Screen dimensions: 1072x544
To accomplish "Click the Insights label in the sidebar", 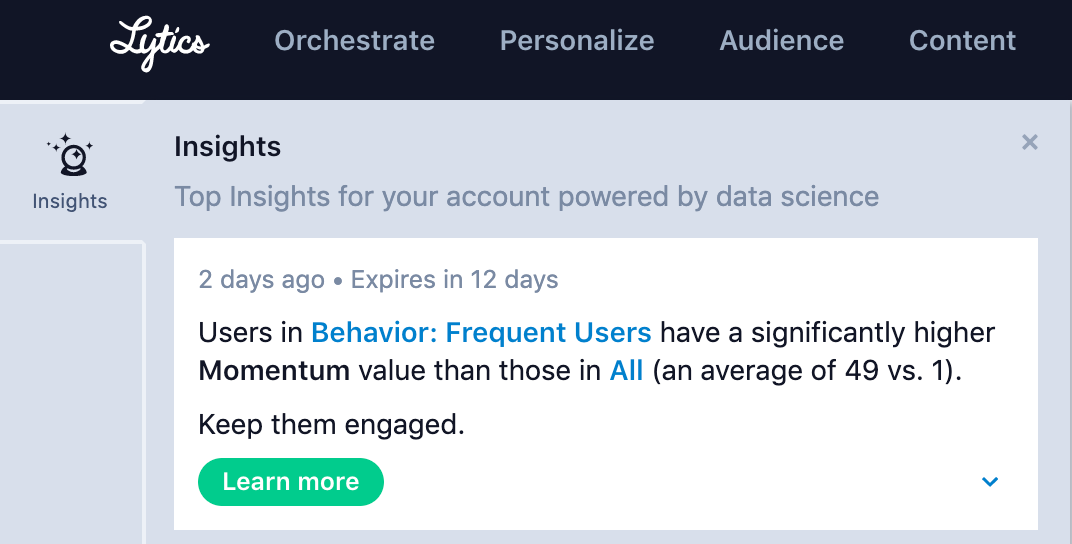I will 70,201.
